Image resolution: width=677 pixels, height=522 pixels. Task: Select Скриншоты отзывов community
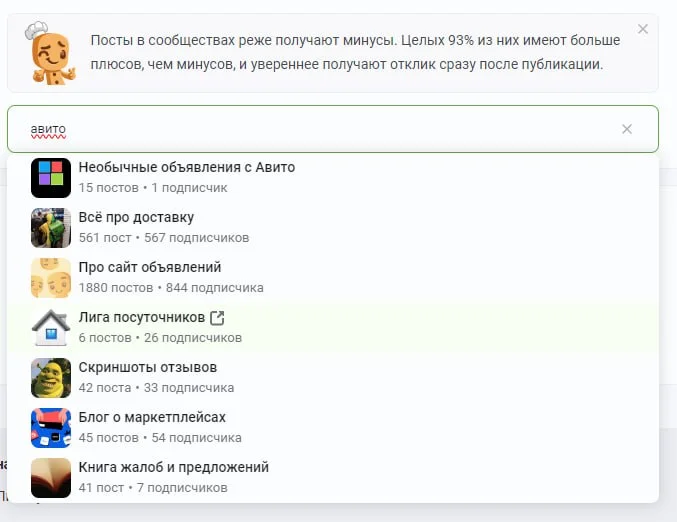[x=333, y=378]
